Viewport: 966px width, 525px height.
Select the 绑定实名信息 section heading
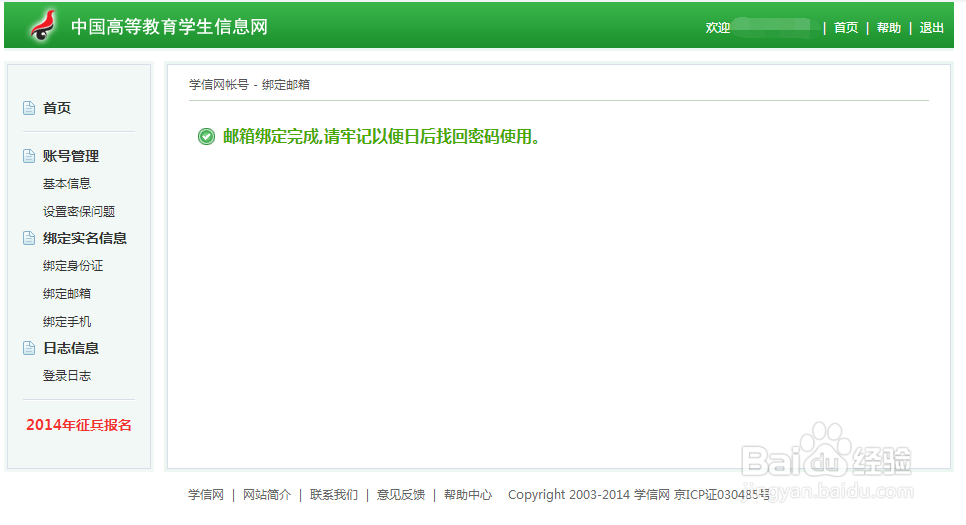click(x=85, y=238)
